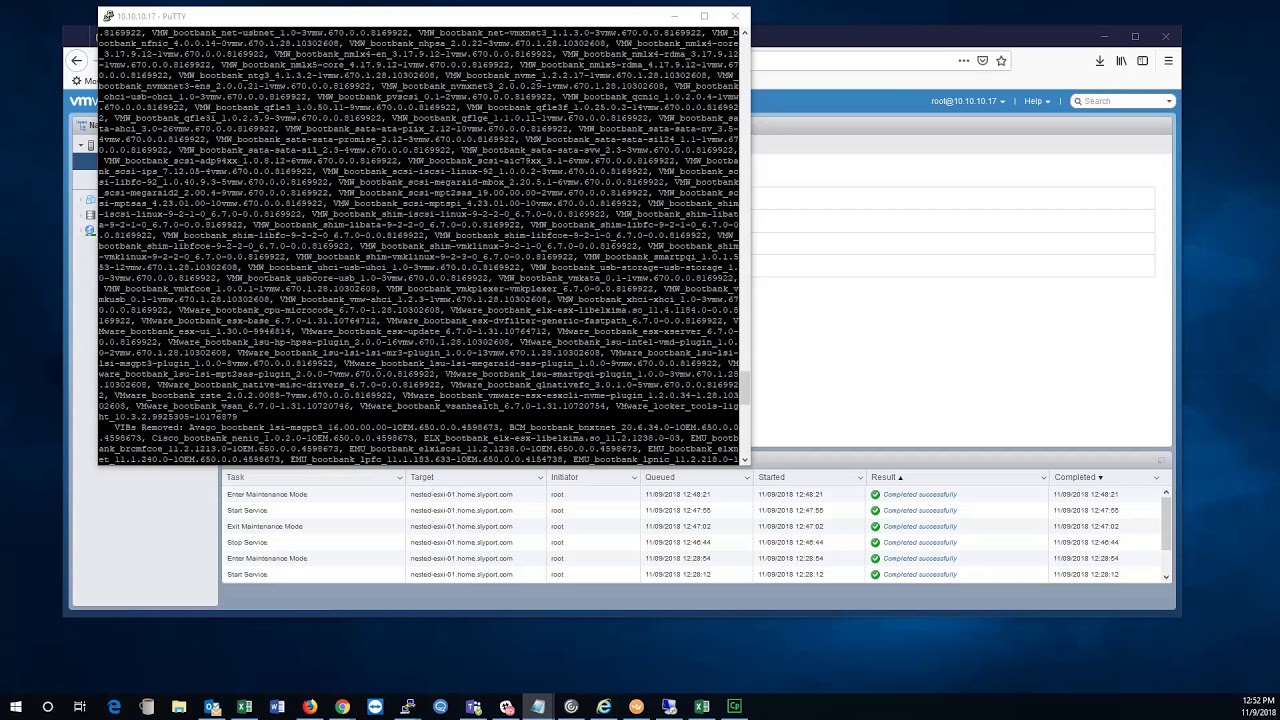Open Completed column filter dropdown
1280x720 pixels.
tap(1156, 478)
